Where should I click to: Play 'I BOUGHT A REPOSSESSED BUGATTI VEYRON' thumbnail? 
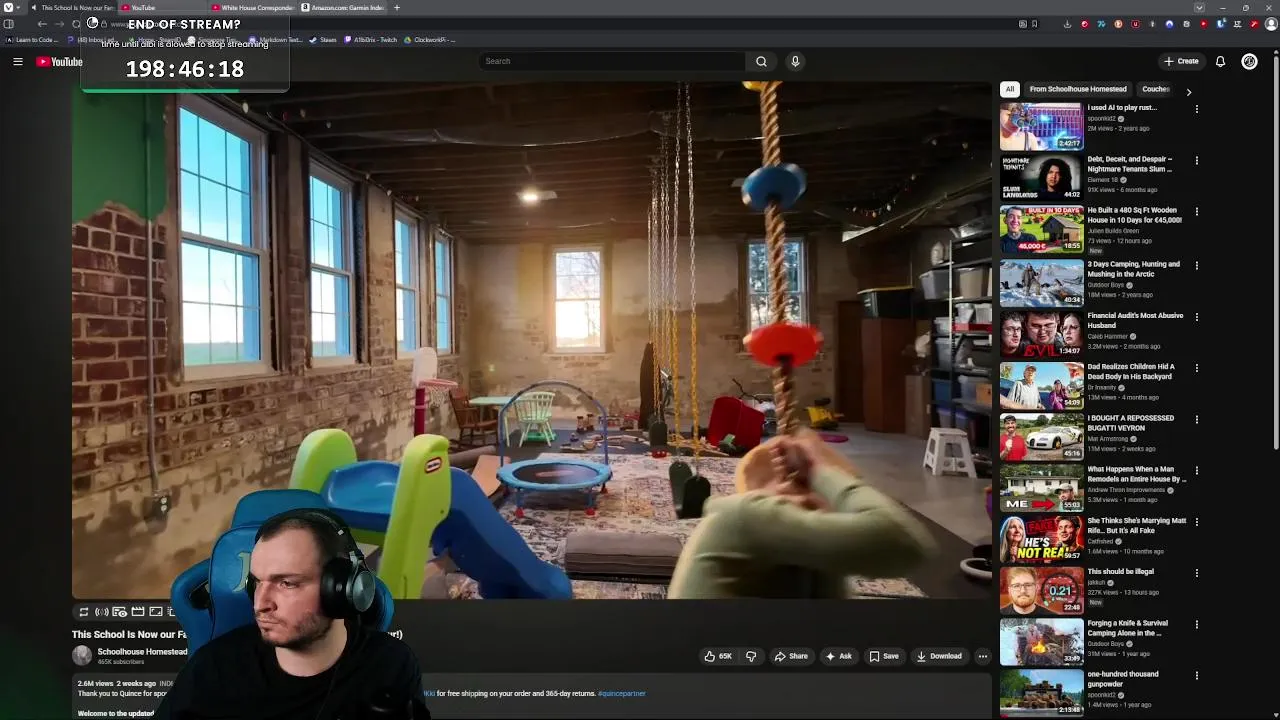tap(1041, 436)
